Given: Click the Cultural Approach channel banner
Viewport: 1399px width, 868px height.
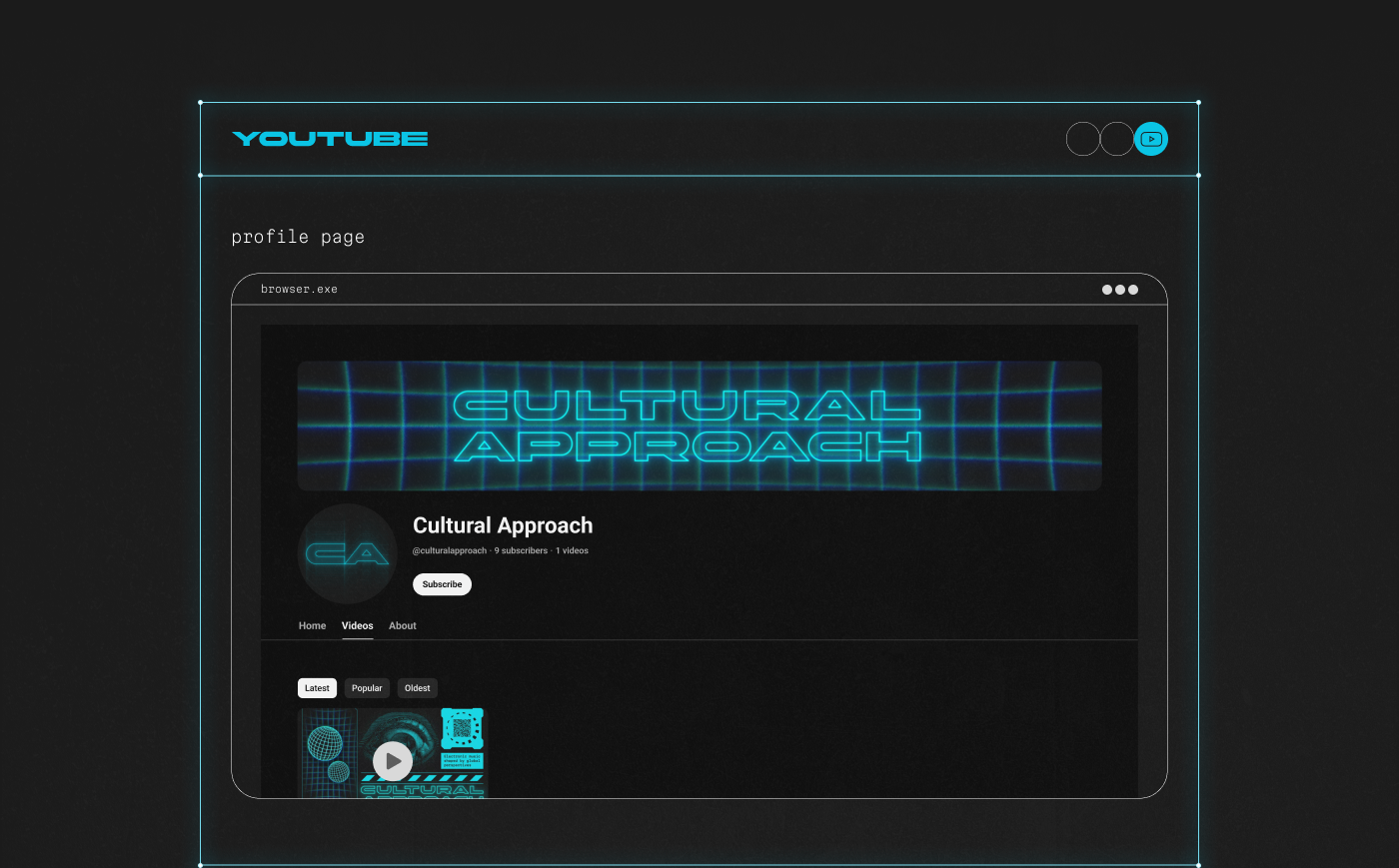Looking at the screenshot, I should point(699,426).
